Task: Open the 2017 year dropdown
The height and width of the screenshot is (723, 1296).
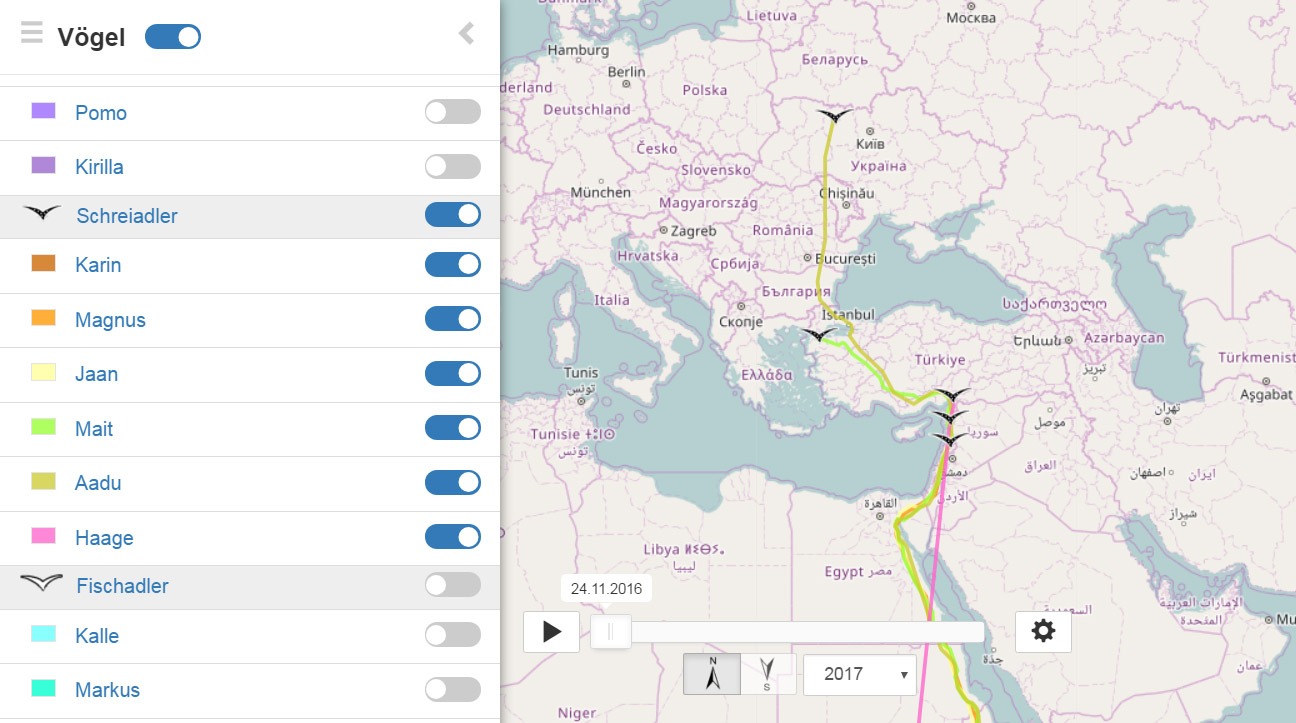Action: pyautogui.click(x=860, y=675)
